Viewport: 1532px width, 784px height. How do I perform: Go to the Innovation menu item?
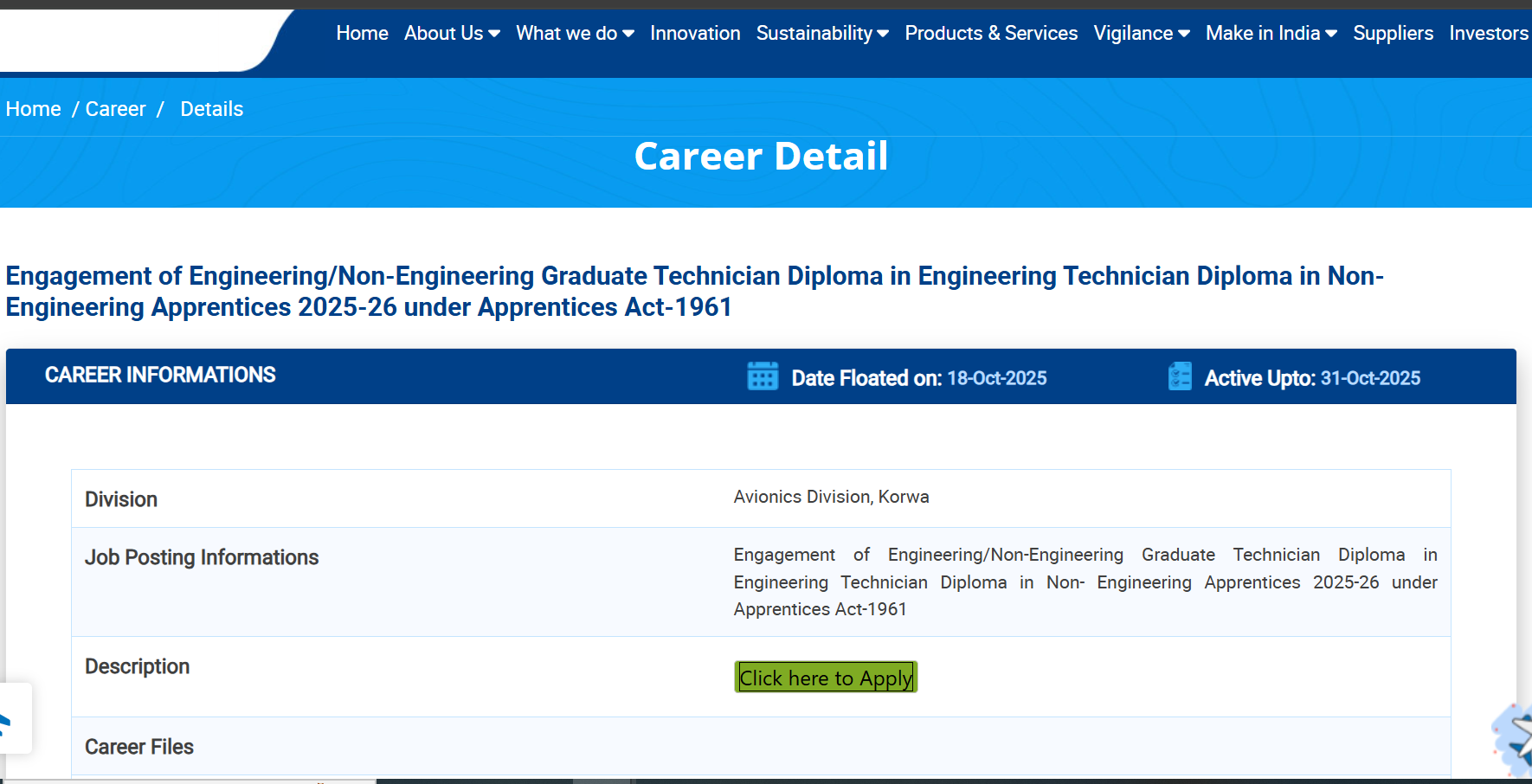[x=695, y=33]
